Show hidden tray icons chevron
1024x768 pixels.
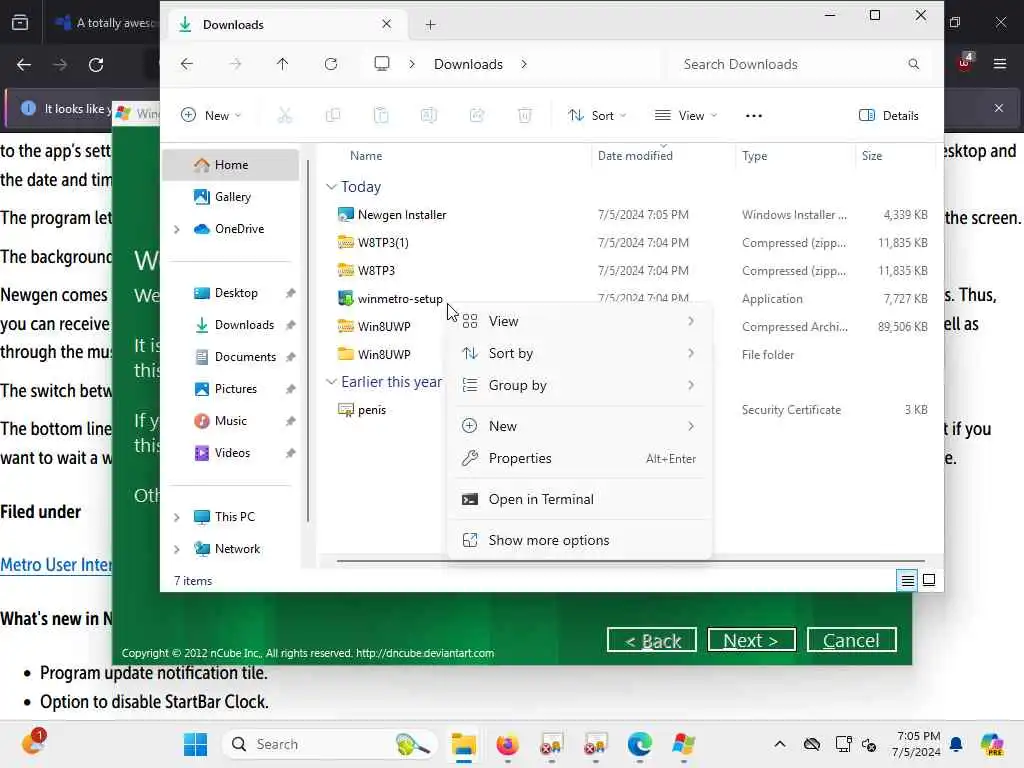(x=780, y=744)
